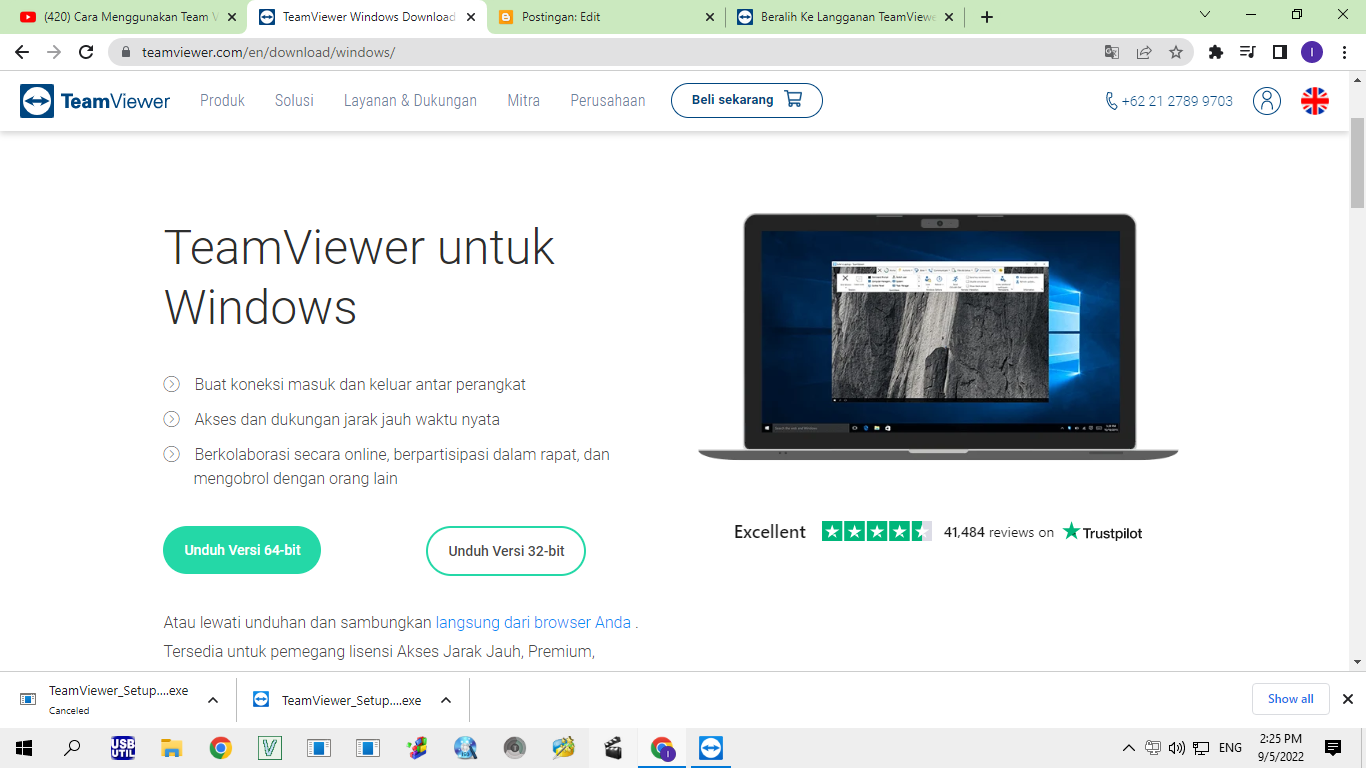This screenshot has height=768, width=1366.
Task: Open the Trustpilot reviews logo
Action: click(x=1102, y=532)
